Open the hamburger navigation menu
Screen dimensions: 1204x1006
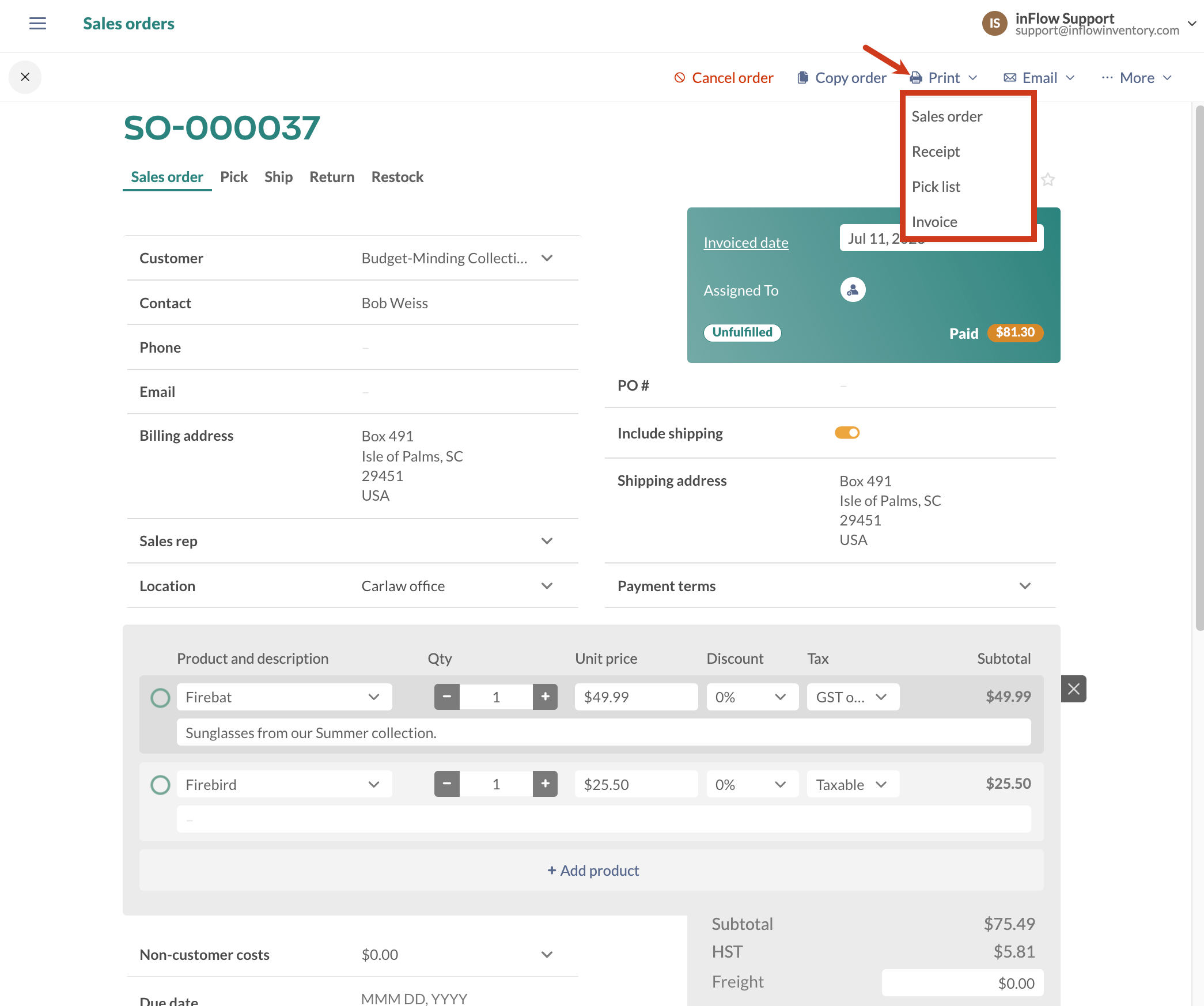click(37, 23)
